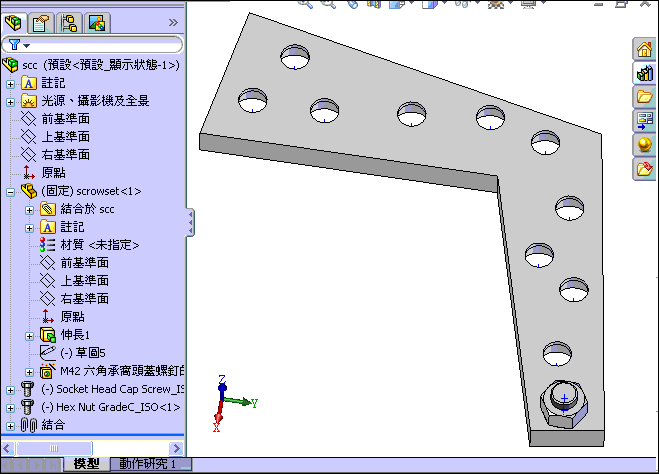Select the 草圖5 sketch icon
The height and width of the screenshot is (474, 659).
click(x=47, y=353)
